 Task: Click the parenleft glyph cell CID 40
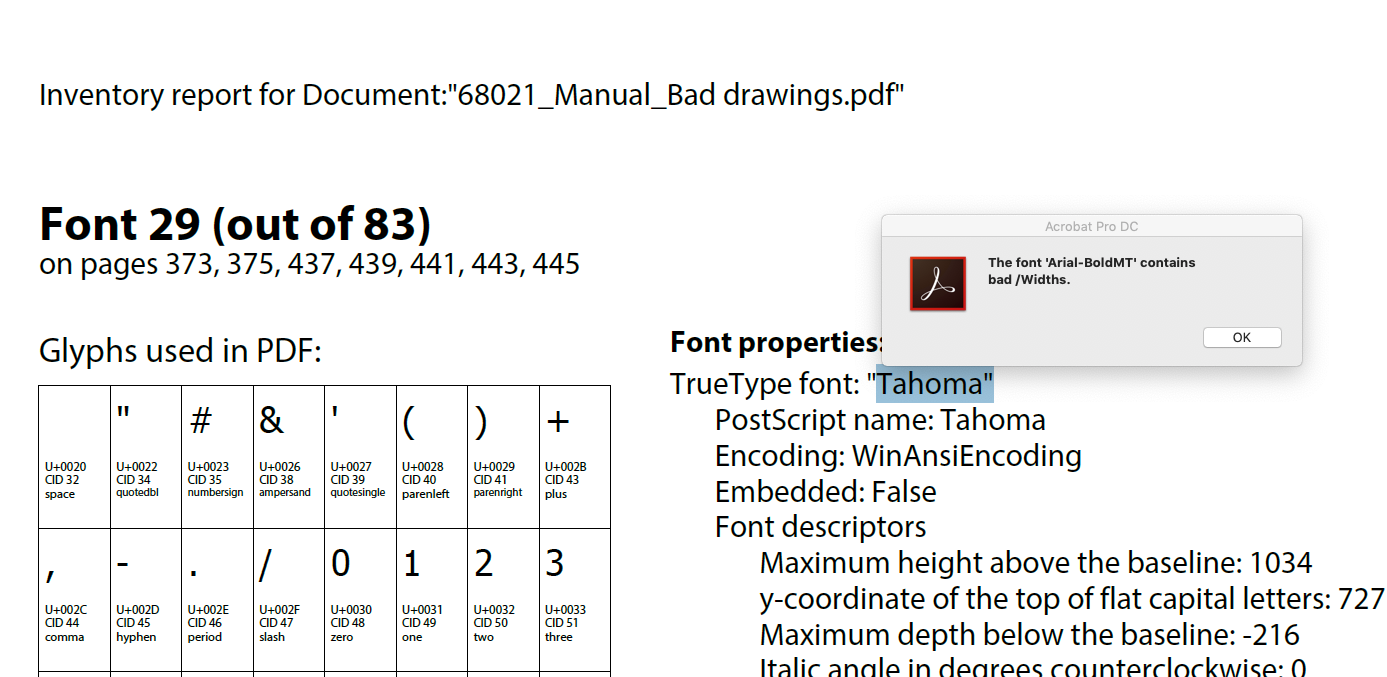coord(432,457)
